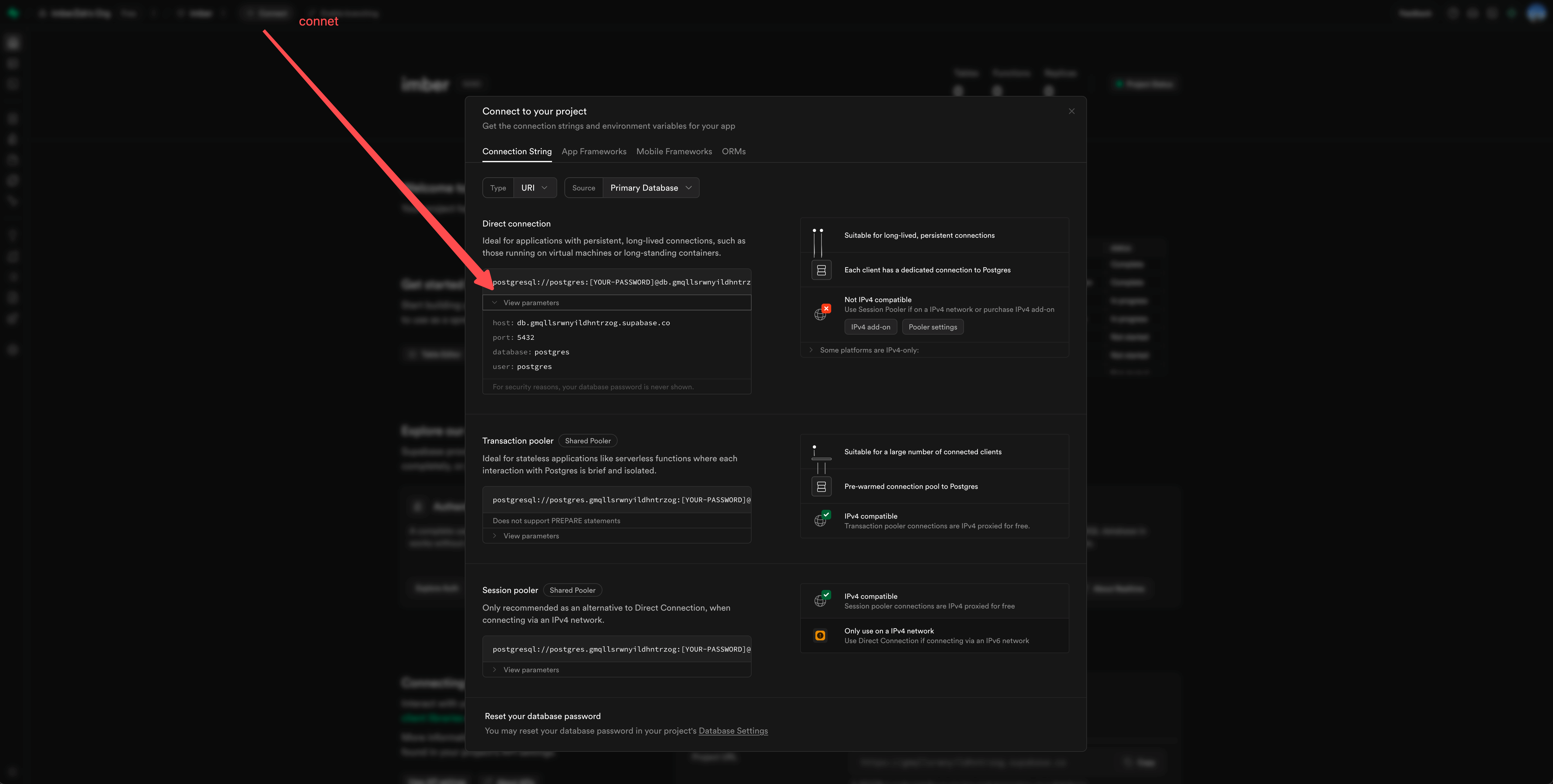This screenshot has width=1553, height=784.
Task: Open the App Frameworks tab
Action: tap(594, 152)
